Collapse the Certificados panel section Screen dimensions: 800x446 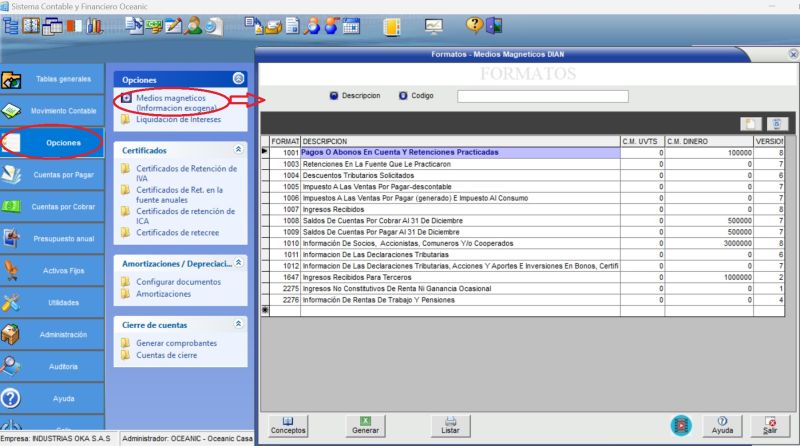click(x=238, y=149)
